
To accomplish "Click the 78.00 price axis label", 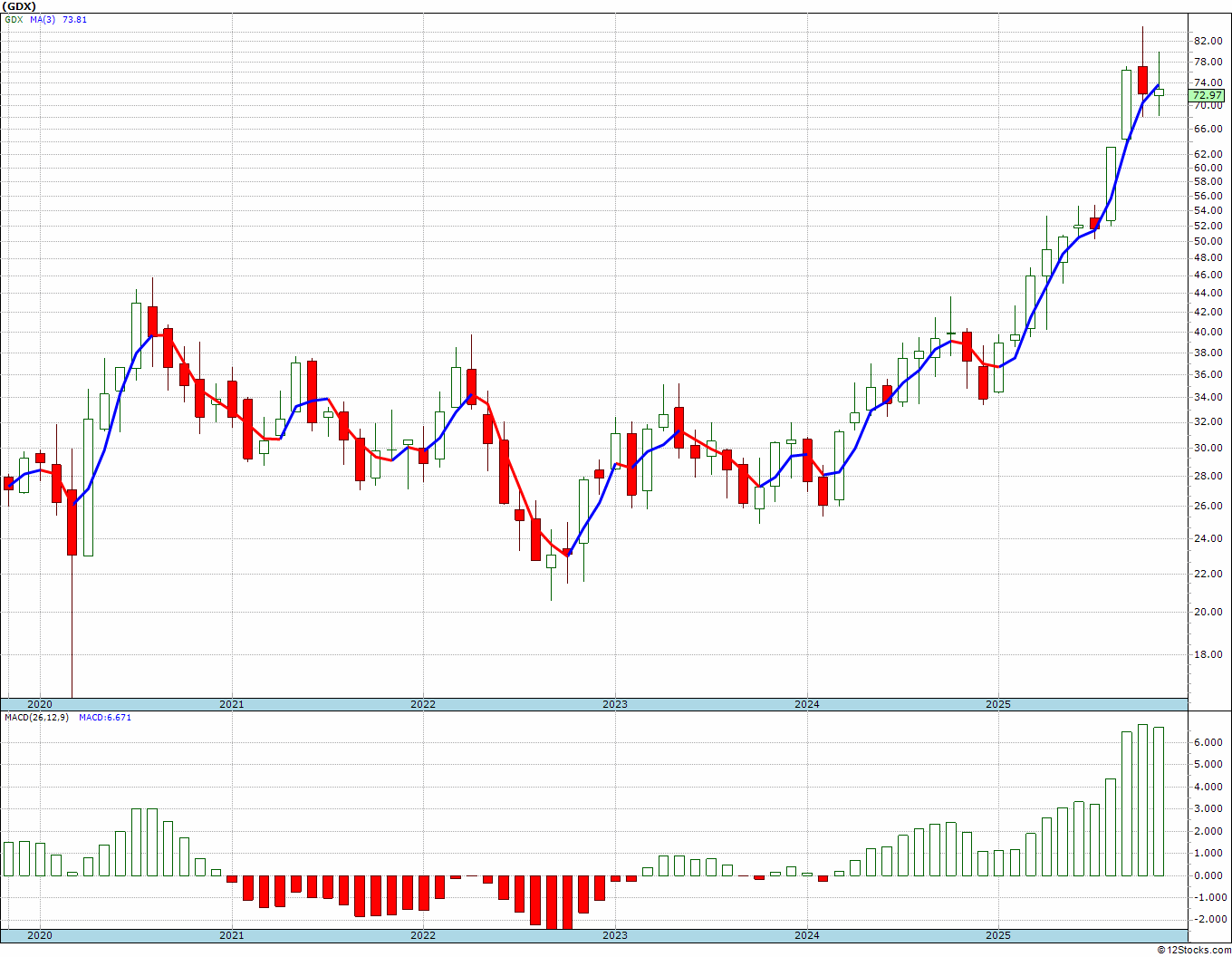I will point(1208,63).
